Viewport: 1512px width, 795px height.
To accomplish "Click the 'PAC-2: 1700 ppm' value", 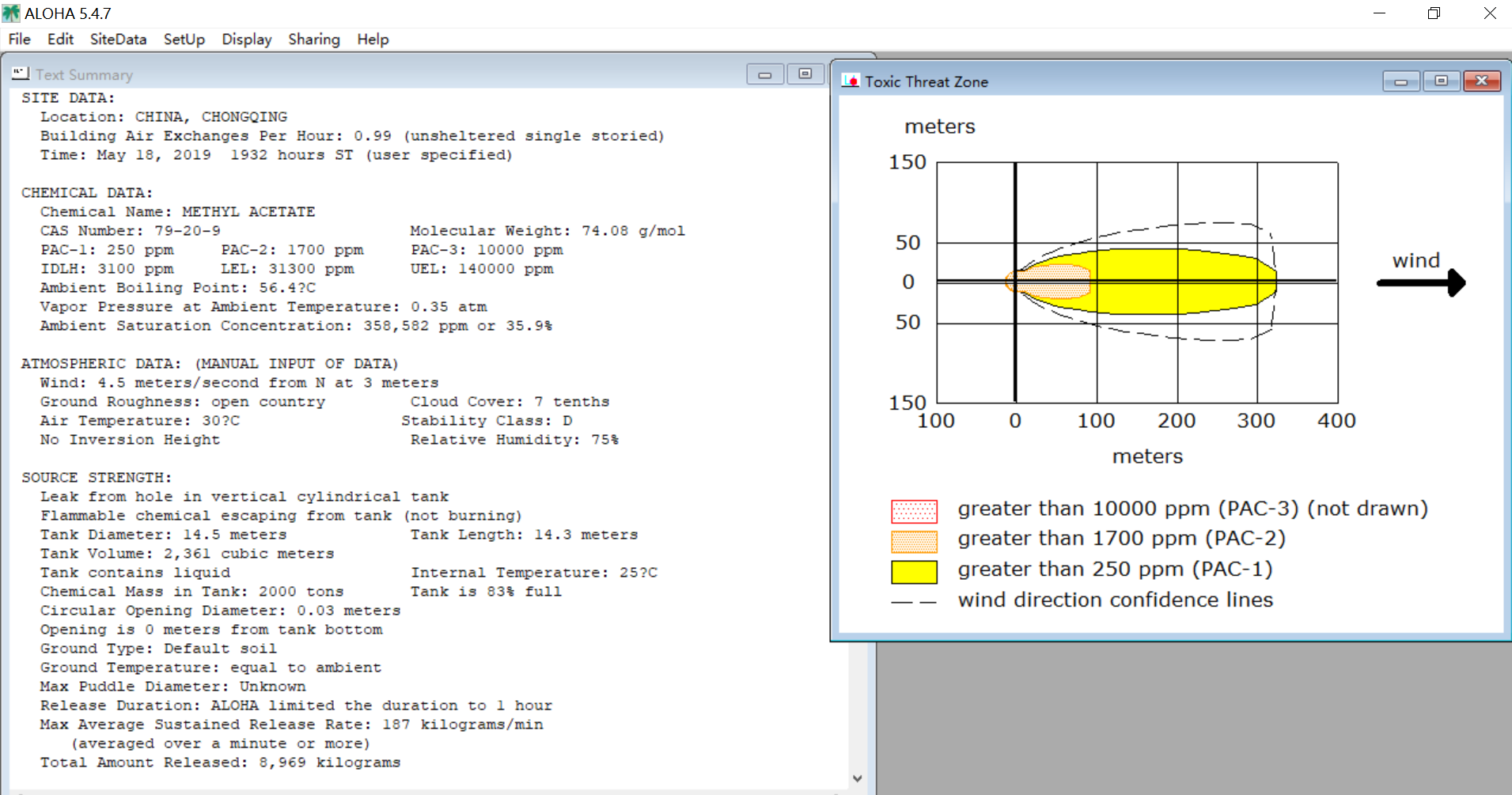I will (293, 250).
